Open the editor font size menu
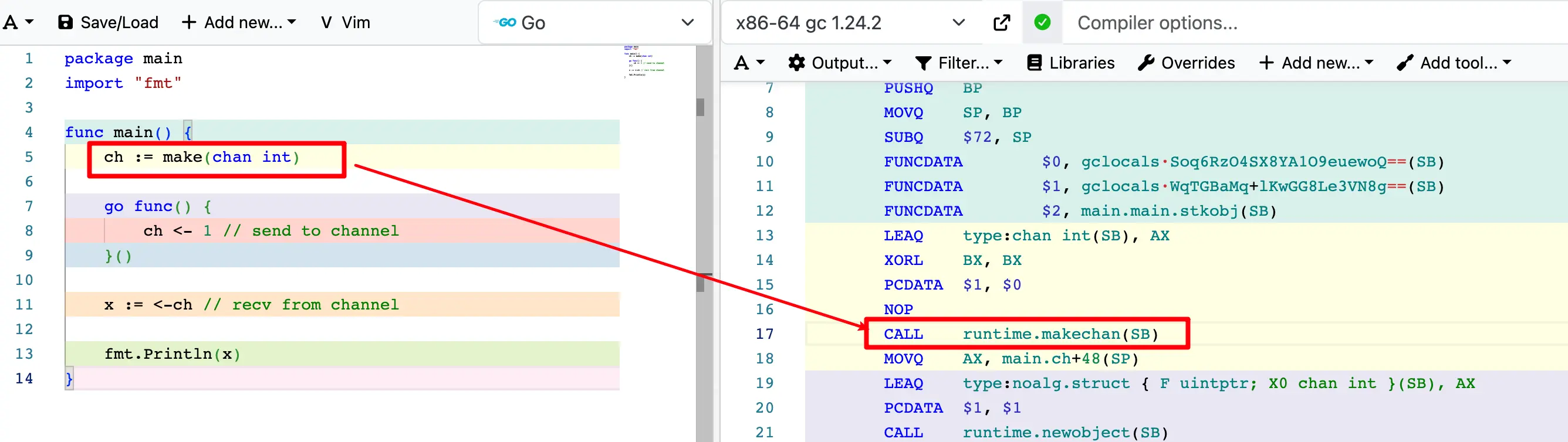 (18, 22)
